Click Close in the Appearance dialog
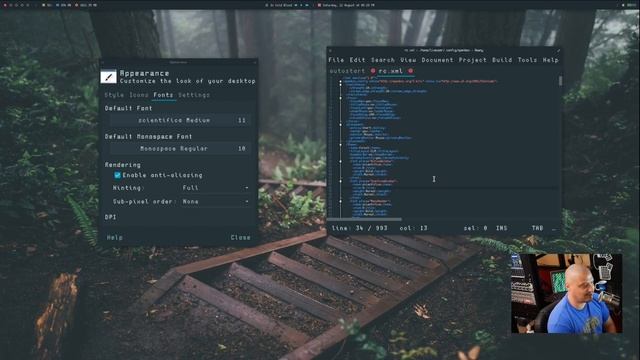The width and height of the screenshot is (640, 360). pyautogui.click(x=240, y=237)
